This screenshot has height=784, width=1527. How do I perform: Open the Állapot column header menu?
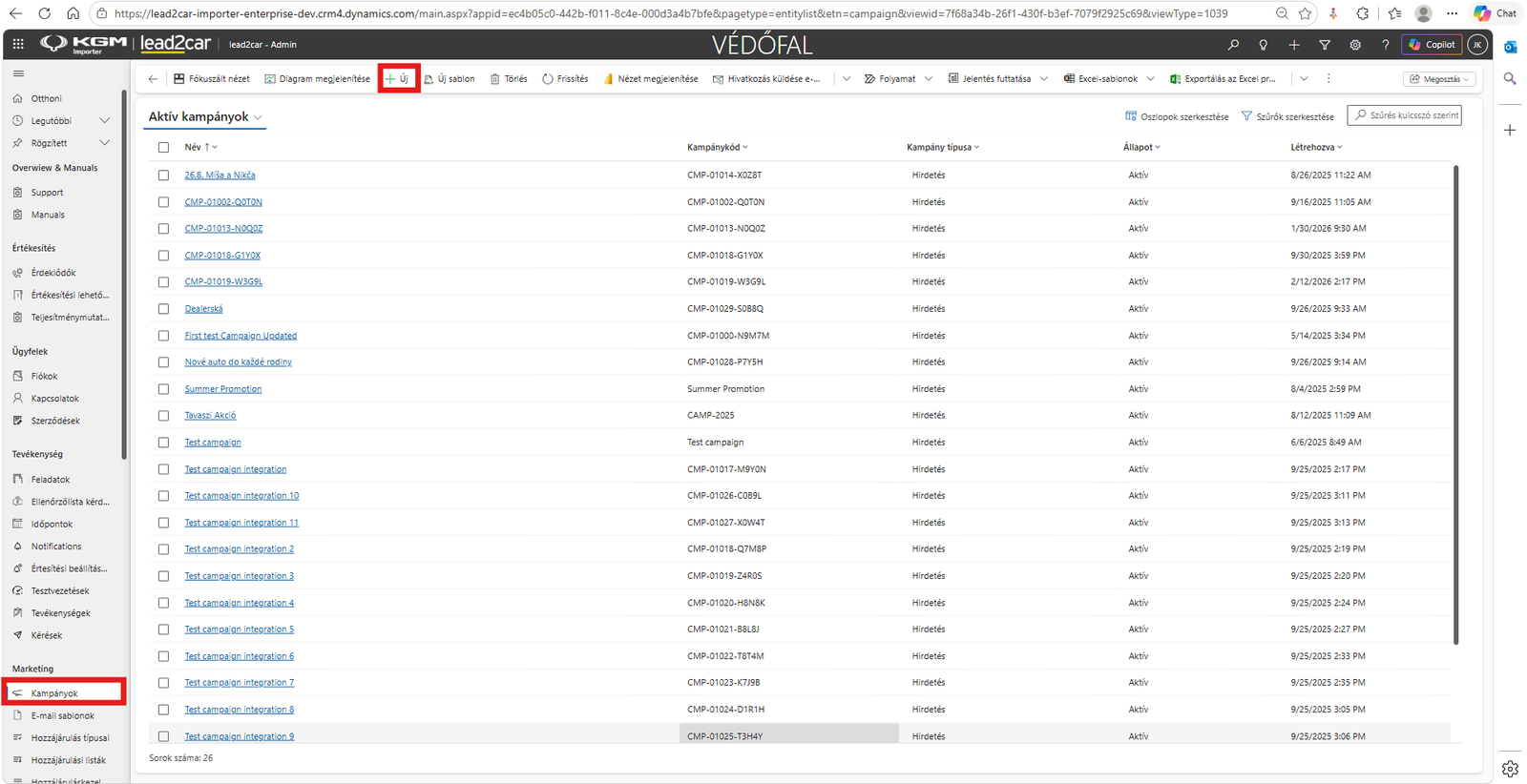(1141, 148)
